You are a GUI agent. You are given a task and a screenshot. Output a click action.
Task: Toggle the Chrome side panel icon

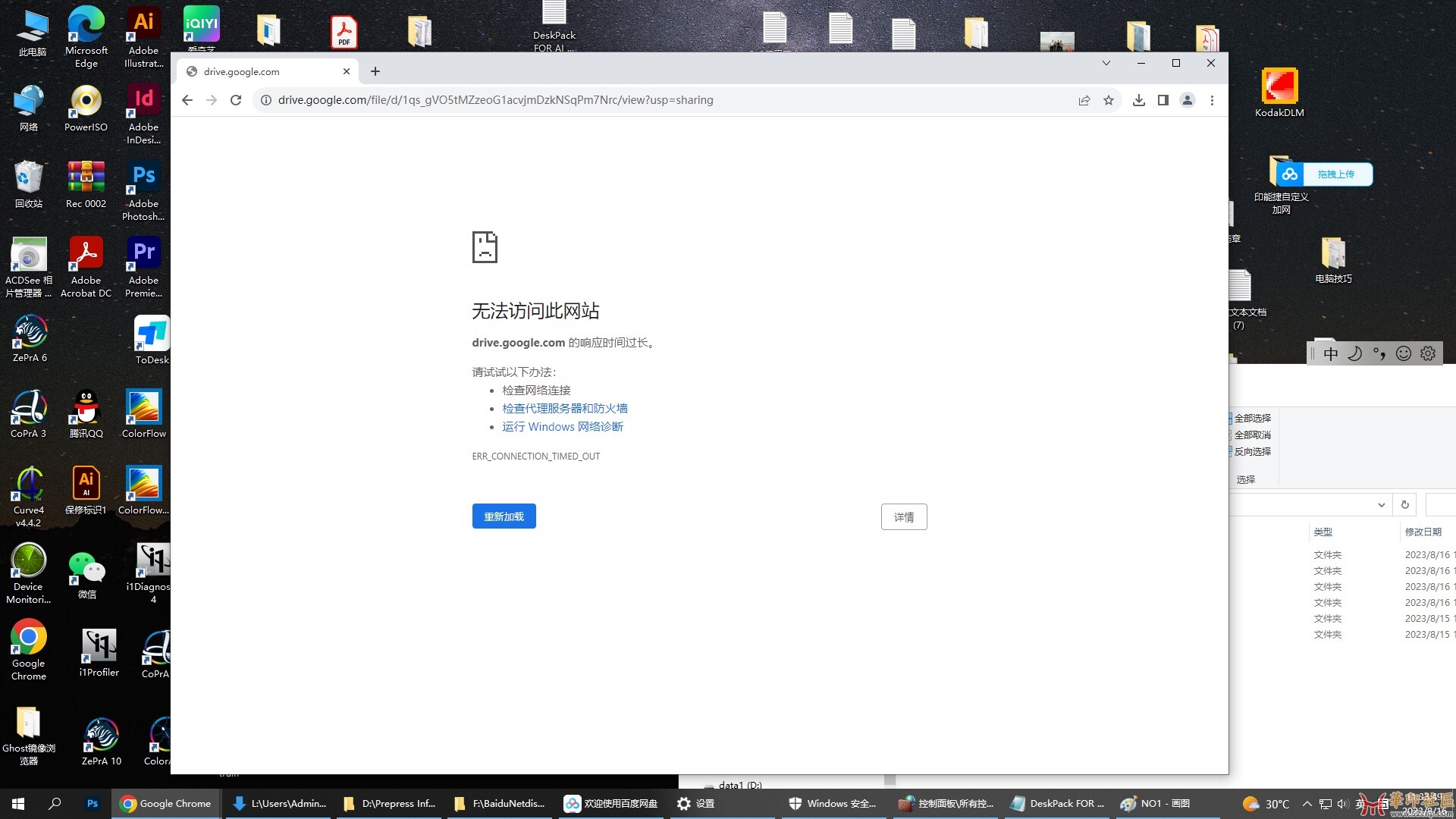coord(1163,100)
